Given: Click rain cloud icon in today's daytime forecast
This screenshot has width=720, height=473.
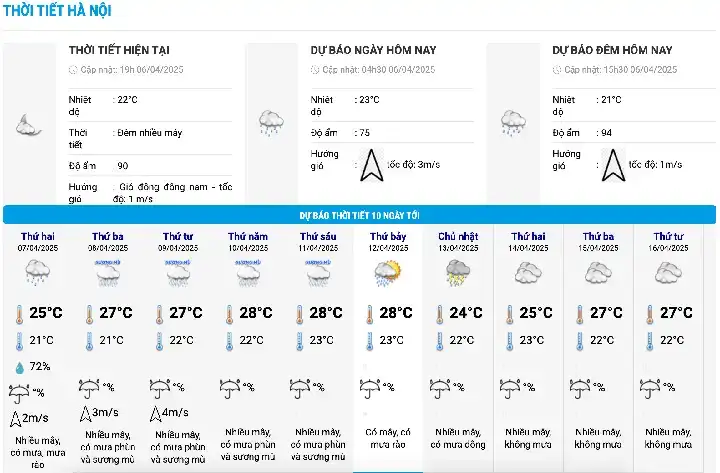Looking at the screenshot, I should 270,122.
